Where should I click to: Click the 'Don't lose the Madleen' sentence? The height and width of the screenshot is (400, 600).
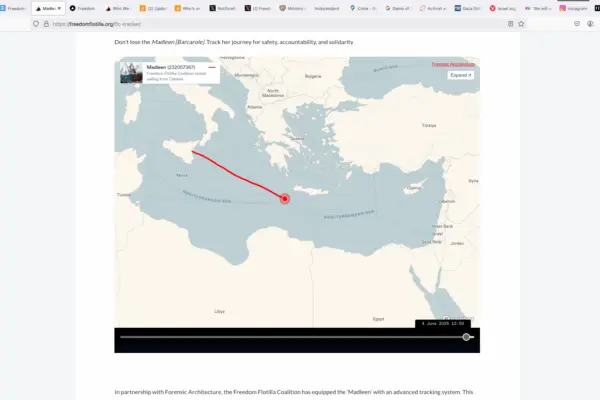(x=234, y=42)
